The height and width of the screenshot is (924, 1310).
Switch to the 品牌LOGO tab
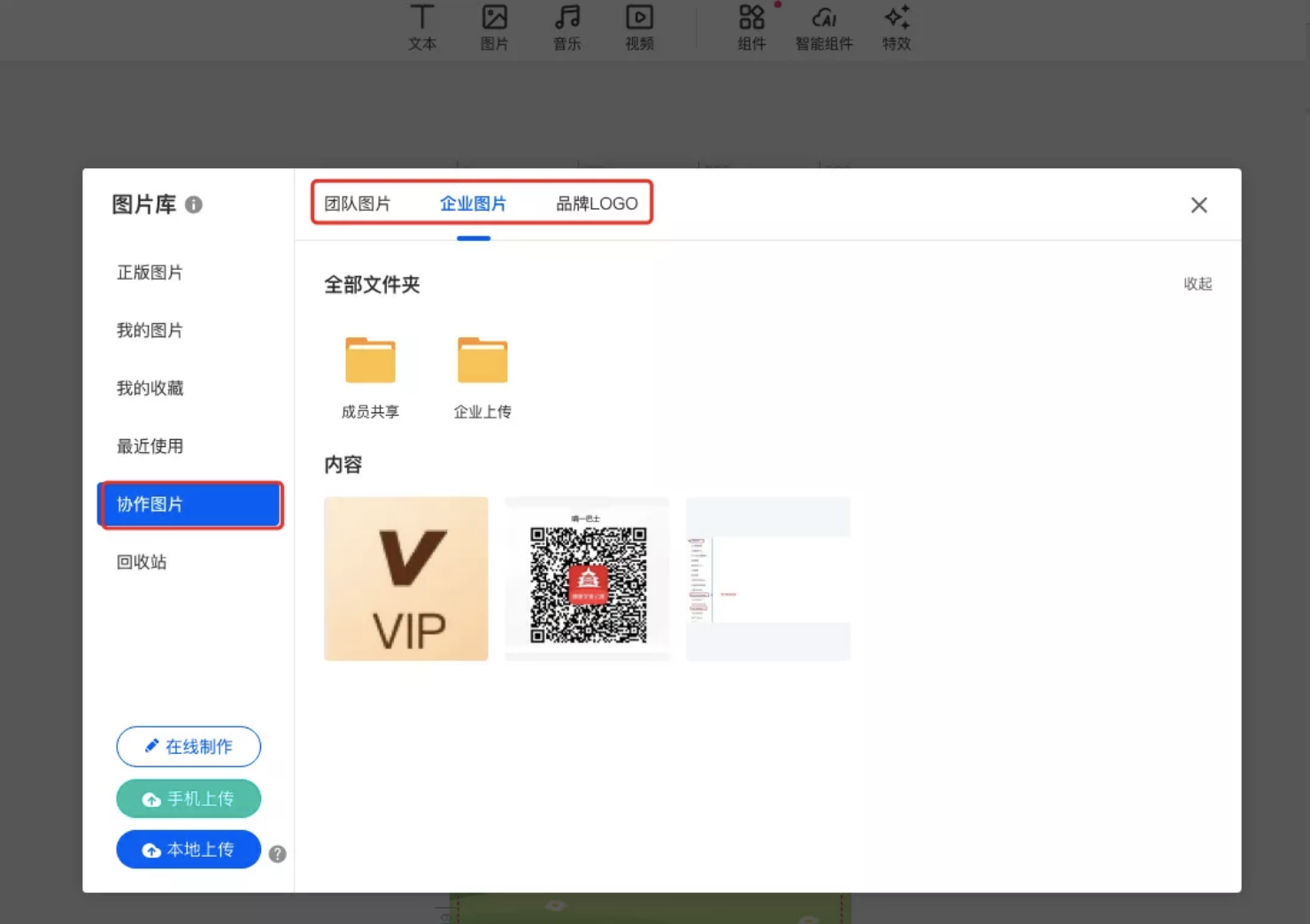(597, 204)
